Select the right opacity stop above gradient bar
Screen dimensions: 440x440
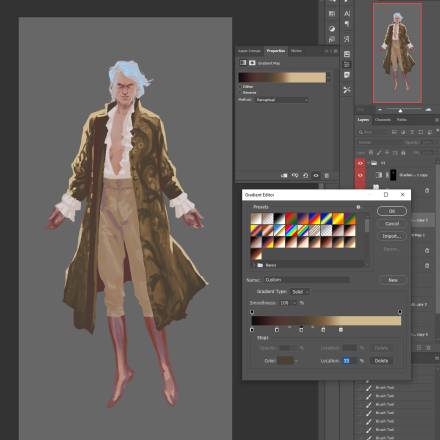click(400, 312)
